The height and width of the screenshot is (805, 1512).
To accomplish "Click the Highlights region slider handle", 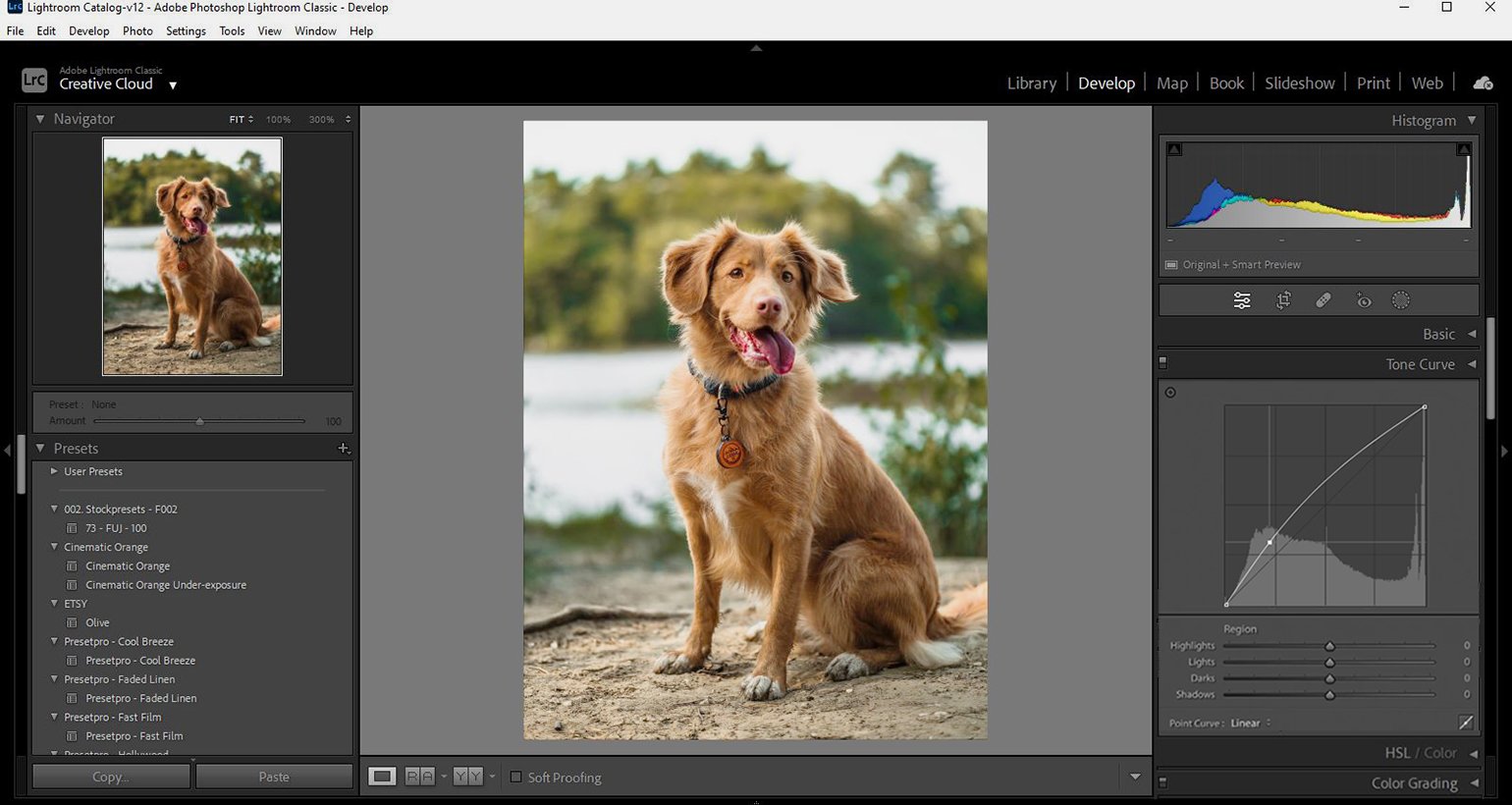I will 1329,646.
